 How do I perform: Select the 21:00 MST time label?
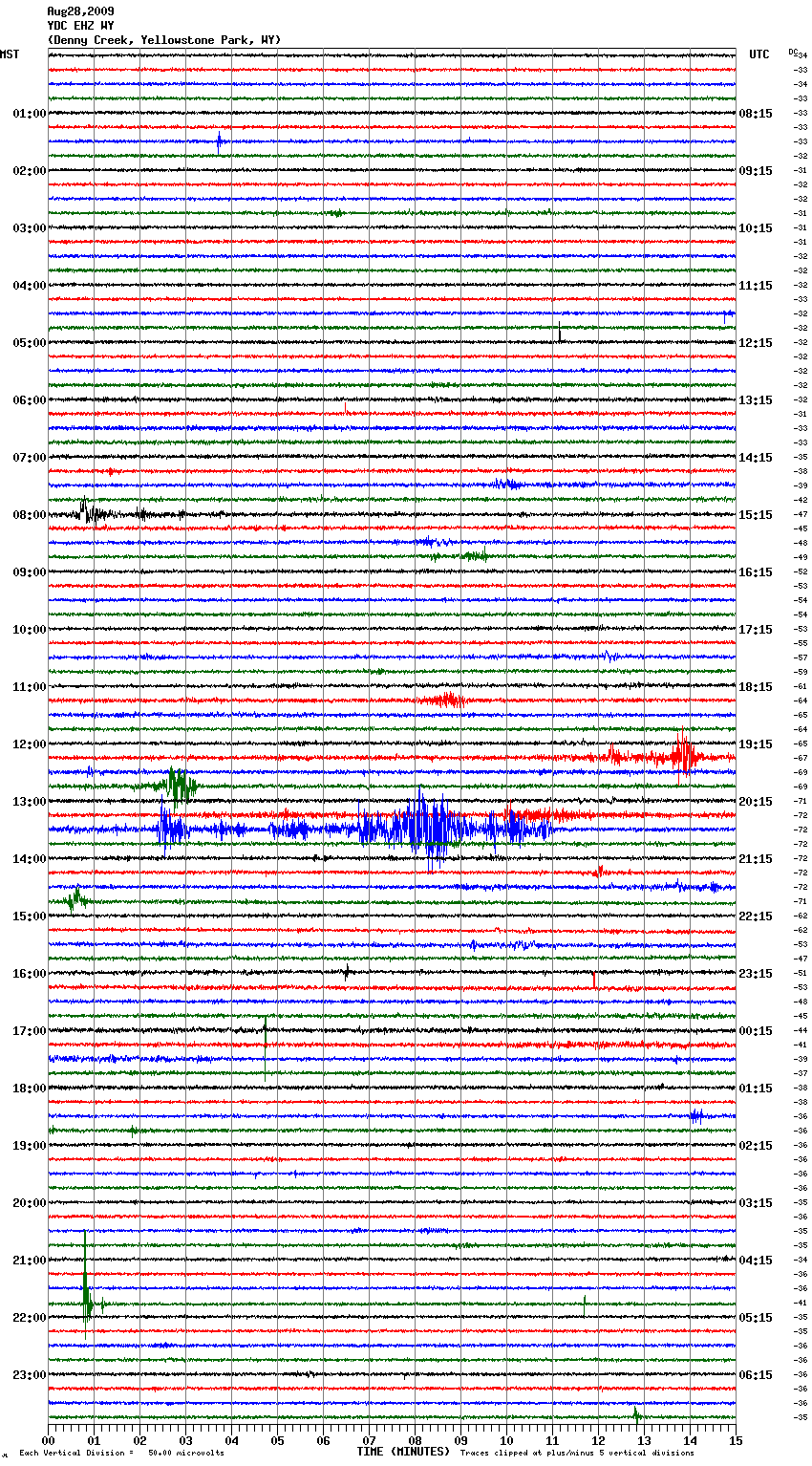[x=30, y=1261]
